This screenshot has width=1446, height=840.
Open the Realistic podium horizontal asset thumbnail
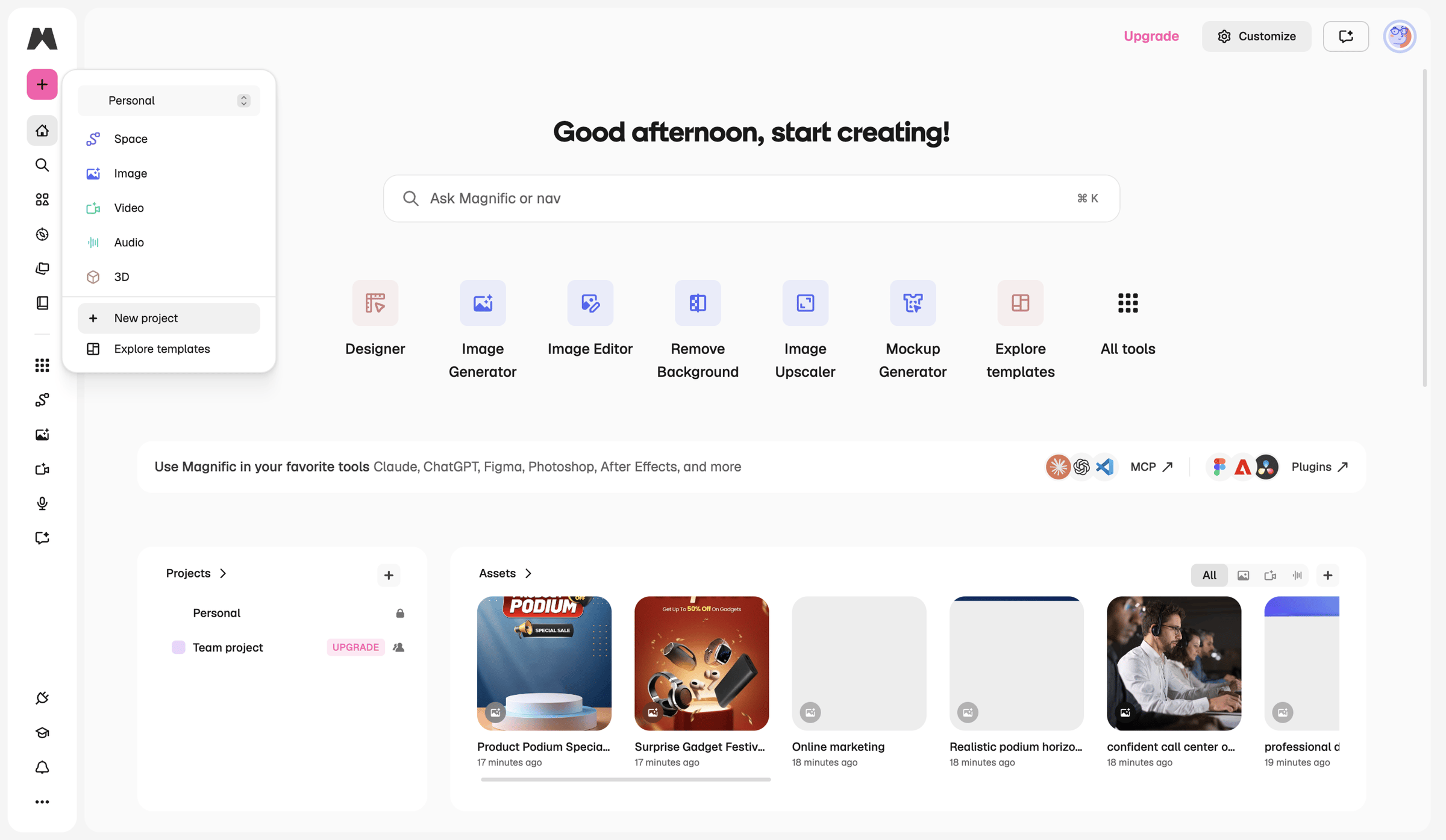pos(1016,663)
